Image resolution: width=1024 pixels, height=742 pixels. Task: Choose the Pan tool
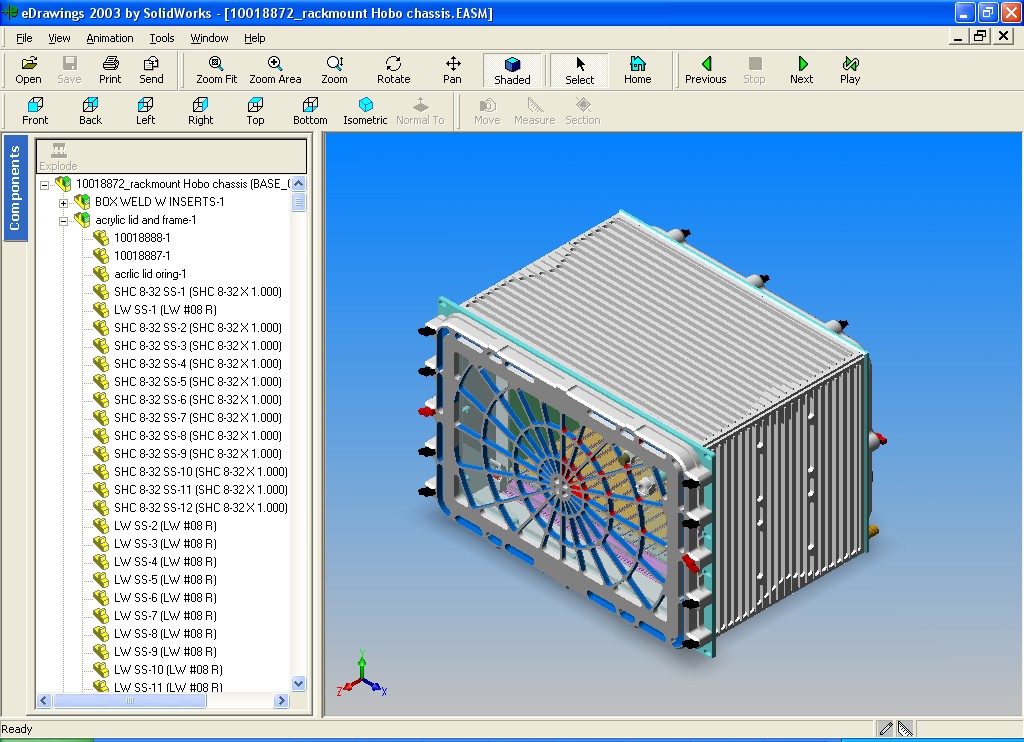453,71
